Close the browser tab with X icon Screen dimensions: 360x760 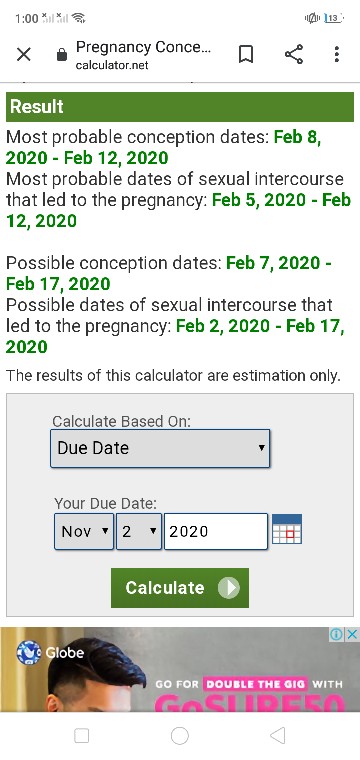(23, 54)
